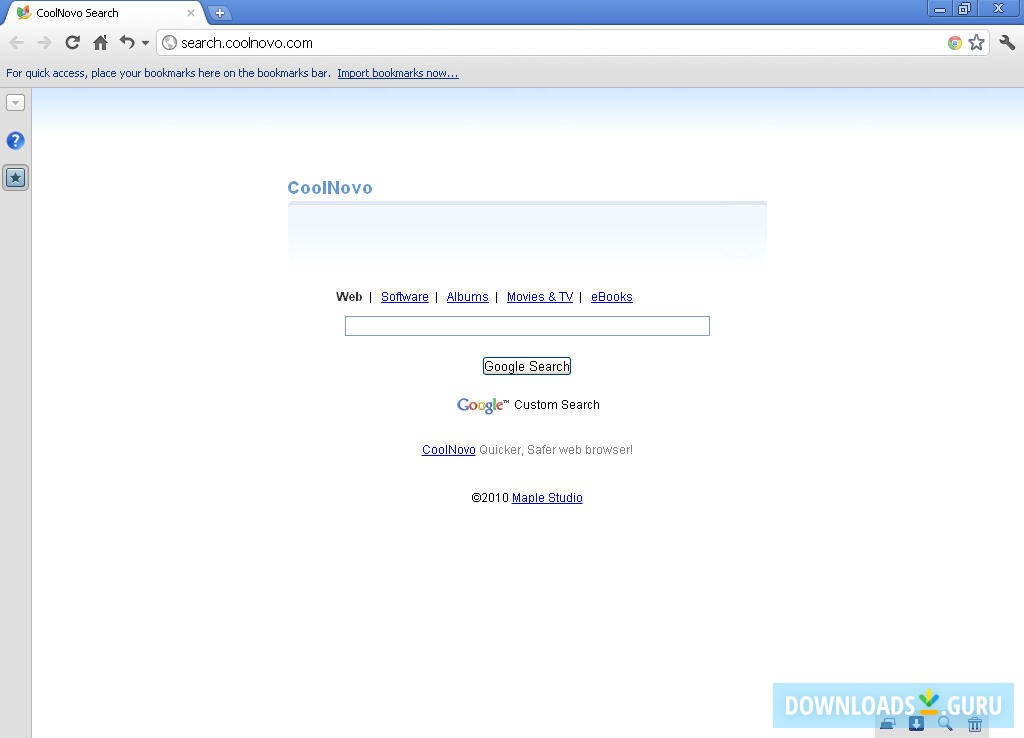Restore down the browser window
Viewport: 1024px width, 738px height.
[965, 9]
